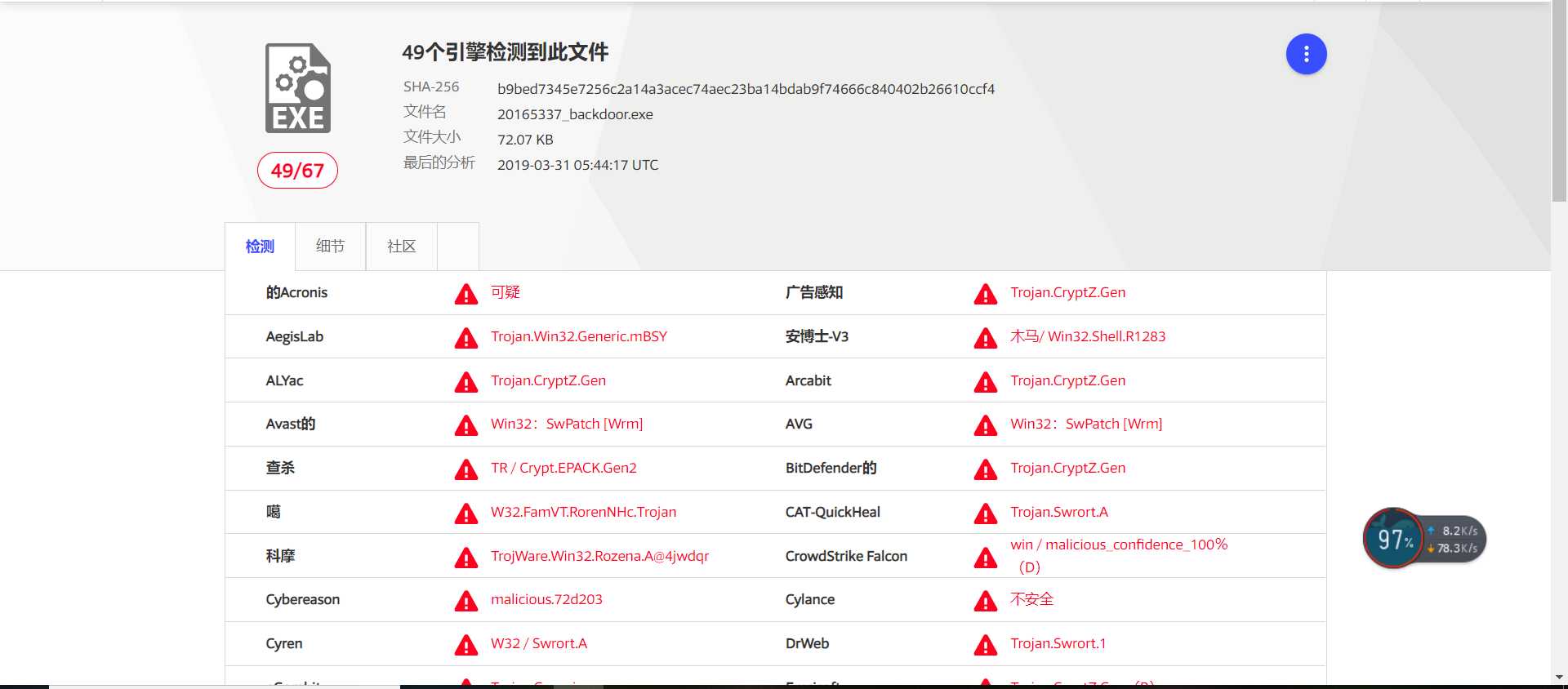Viewport: 1568px width, 689px height.
Task: Click the engine name CAT-QuickHeal
Action: tap(832, 512)
